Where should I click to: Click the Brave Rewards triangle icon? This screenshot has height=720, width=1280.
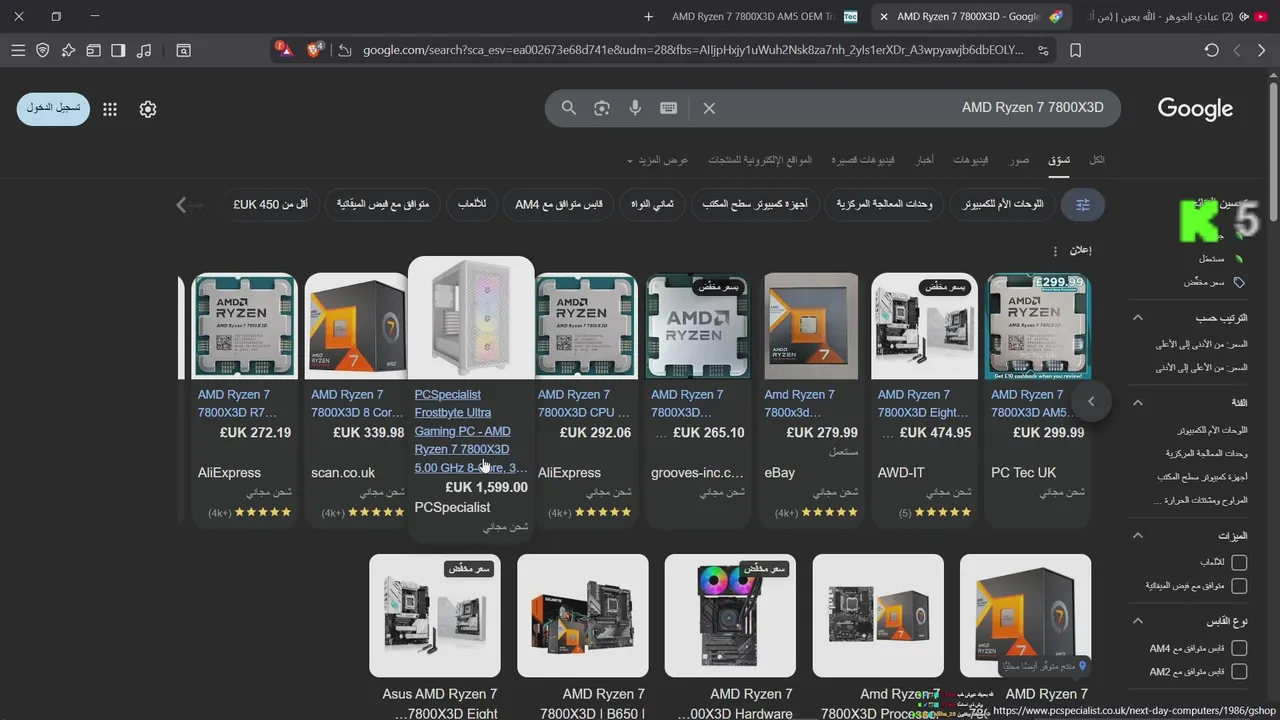tap(285, 49)
